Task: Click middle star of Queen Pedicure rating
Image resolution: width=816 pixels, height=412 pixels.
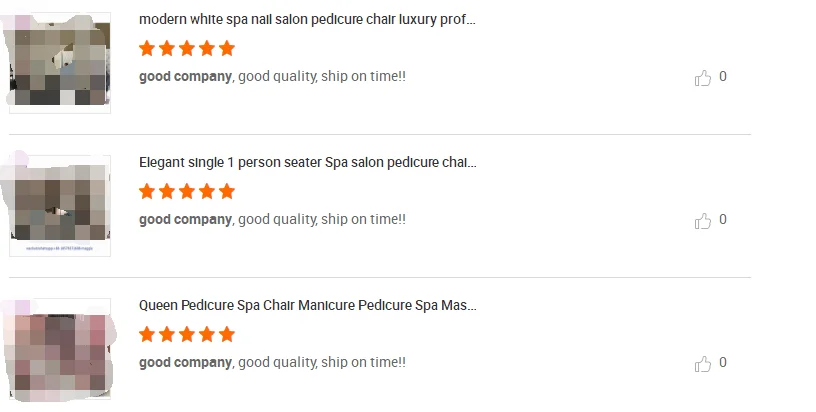Action: pyautogui.click(x=187, y=334)
